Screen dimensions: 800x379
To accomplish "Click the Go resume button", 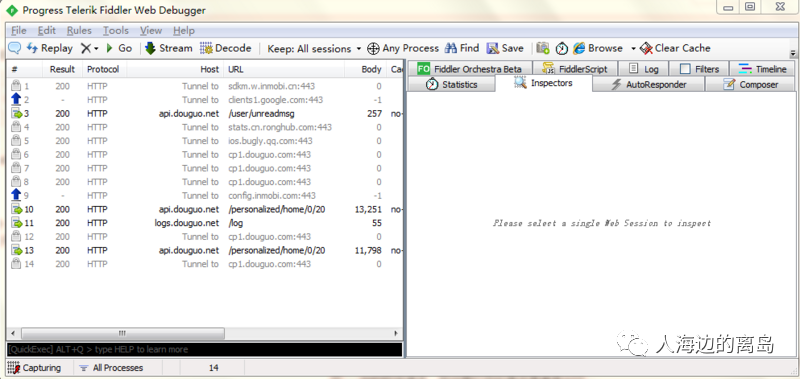I will (119, 48).
